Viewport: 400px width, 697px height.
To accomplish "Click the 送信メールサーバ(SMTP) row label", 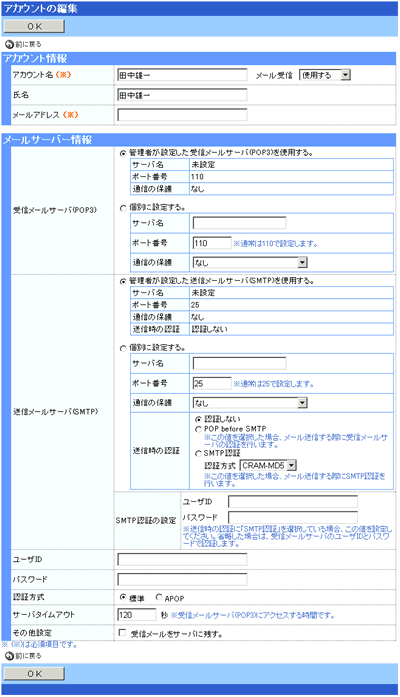I will coord(56,412).
